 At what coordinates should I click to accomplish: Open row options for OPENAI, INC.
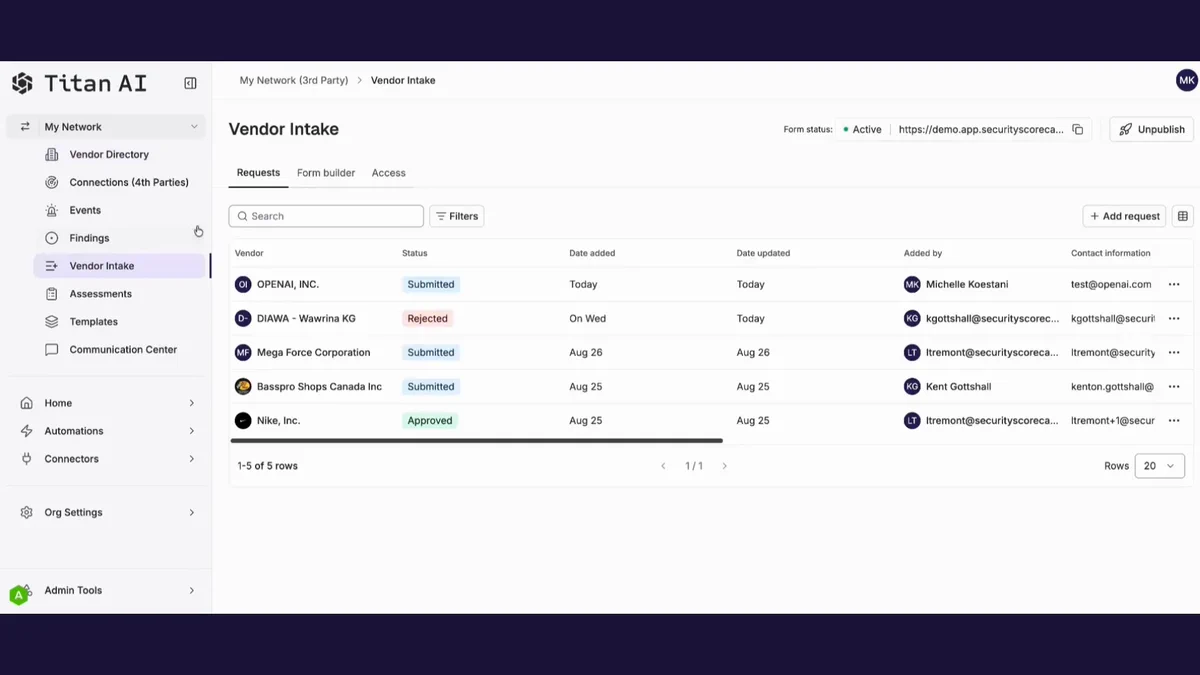(x=1174, y=285)
